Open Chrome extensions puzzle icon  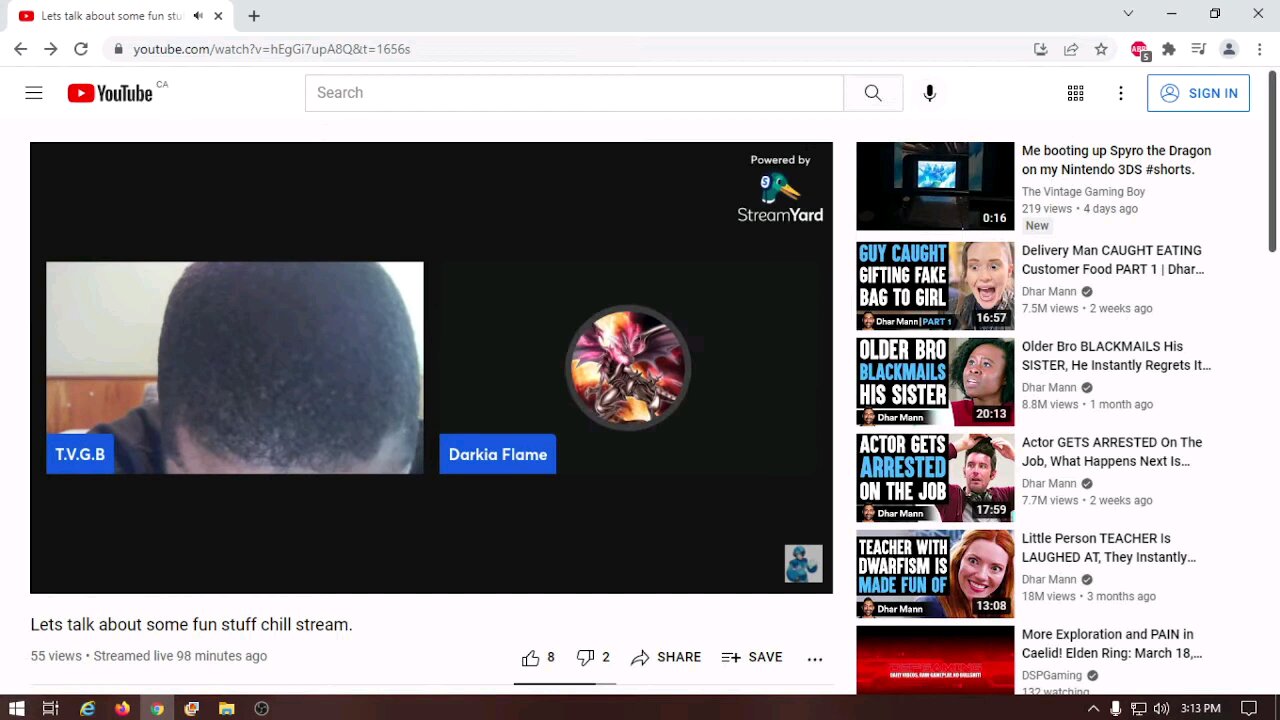pyautogui.click(x=1169, y=49)
